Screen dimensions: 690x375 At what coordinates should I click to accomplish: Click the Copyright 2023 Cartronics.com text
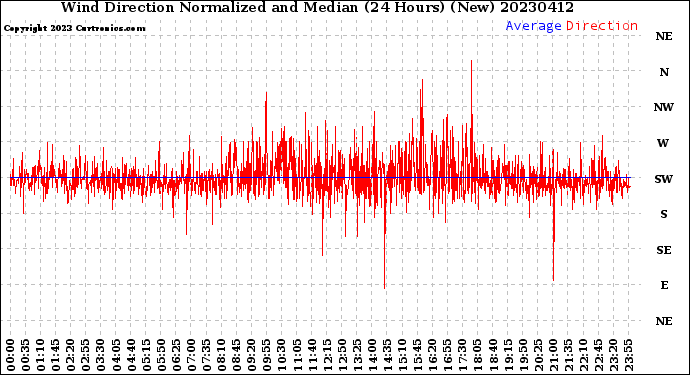pyautogui.click(x=74, y=28)
